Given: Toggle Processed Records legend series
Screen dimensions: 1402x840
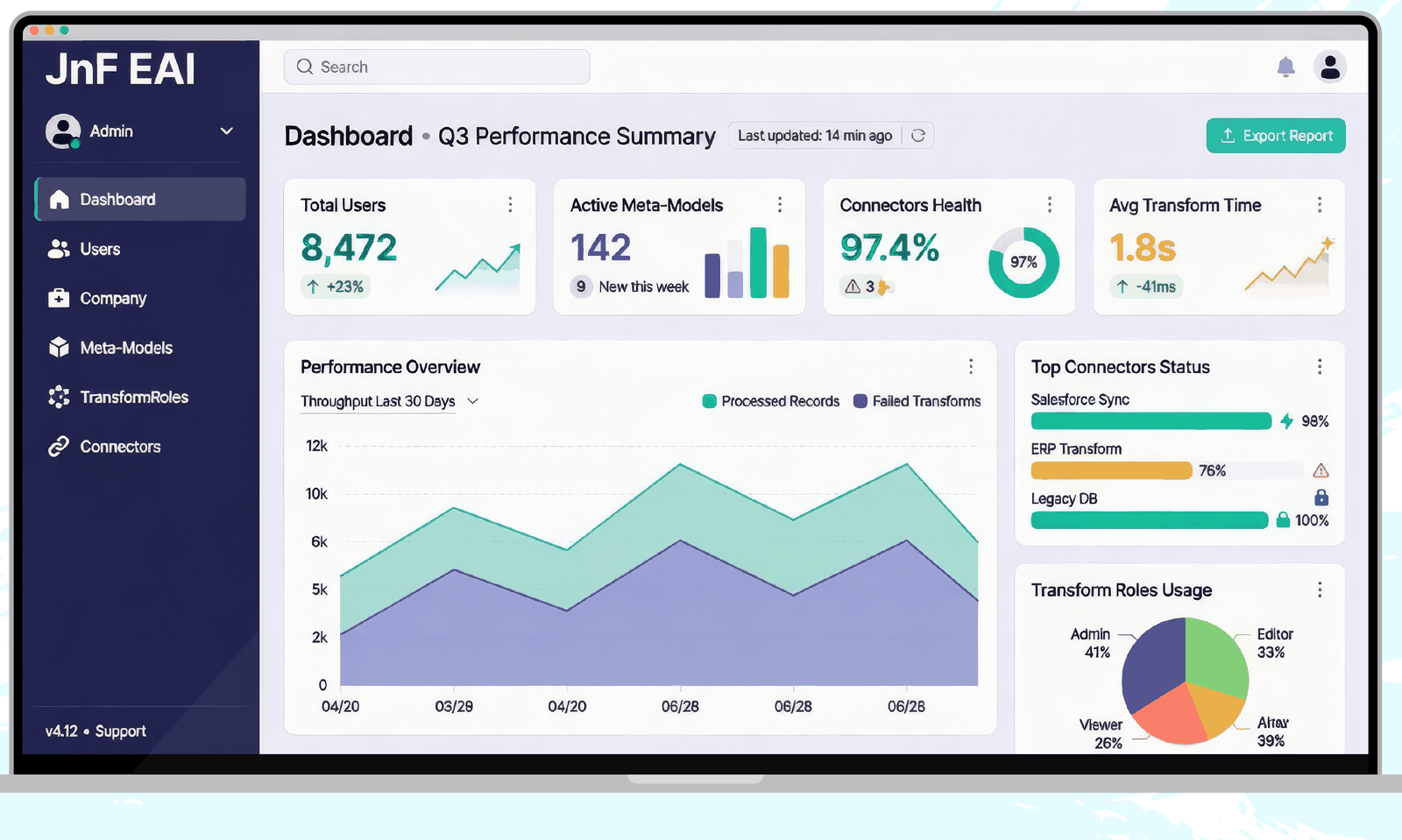Looking at the screenshot, I should 771,401.
